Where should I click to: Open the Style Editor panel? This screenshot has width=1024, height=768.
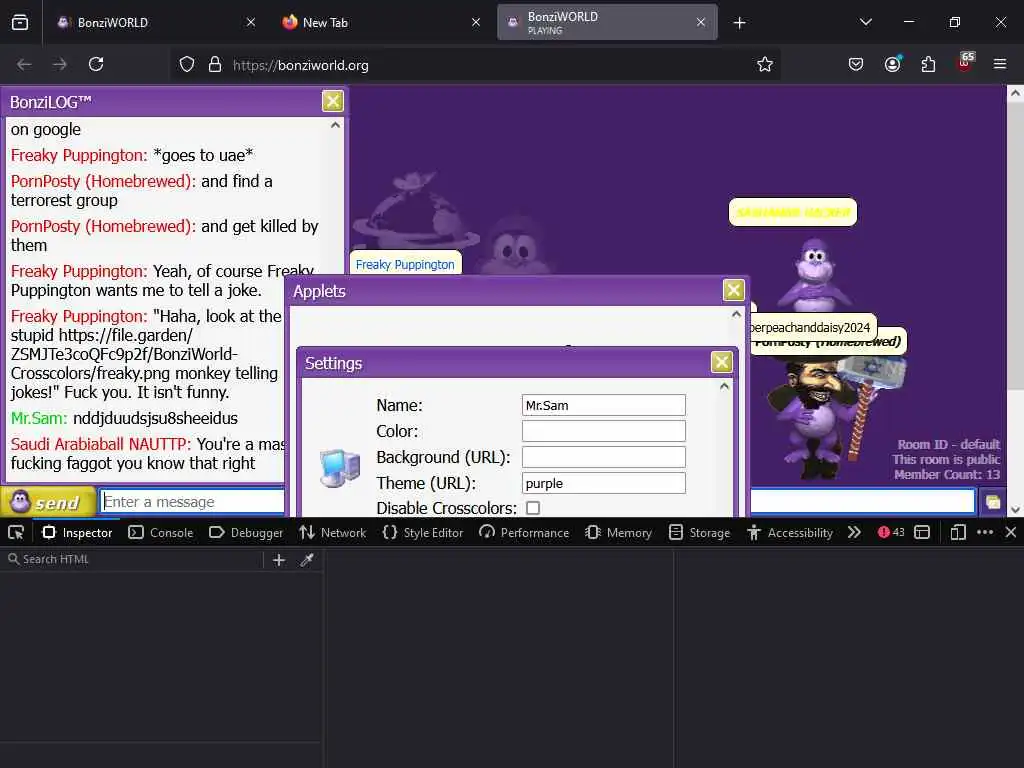(x=423, y=532)
